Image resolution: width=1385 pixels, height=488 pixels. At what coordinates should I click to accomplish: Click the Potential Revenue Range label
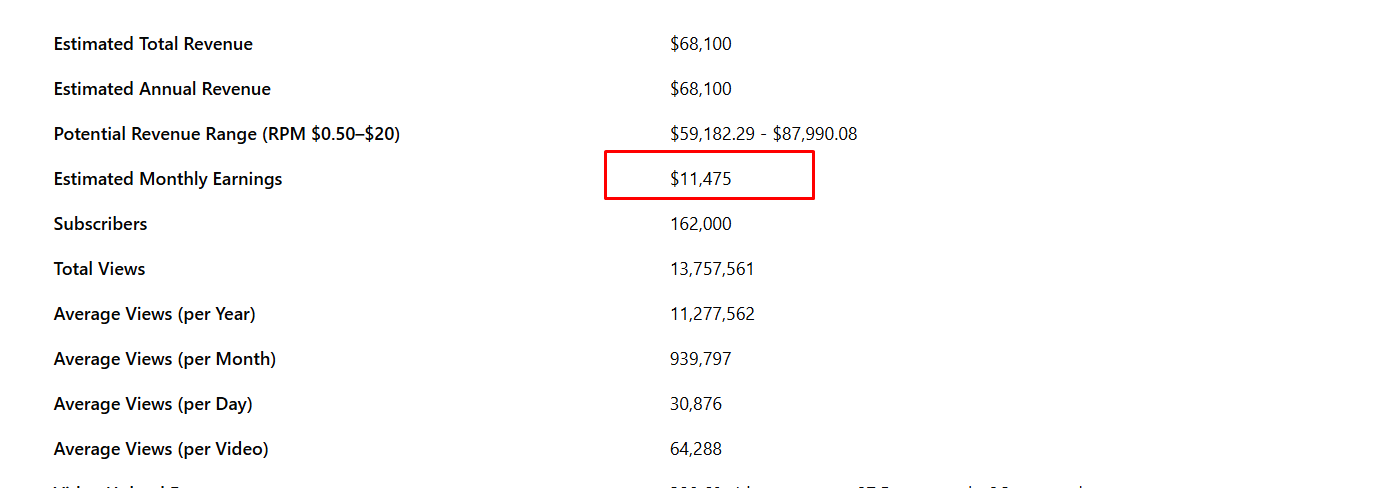coord(226,134)
